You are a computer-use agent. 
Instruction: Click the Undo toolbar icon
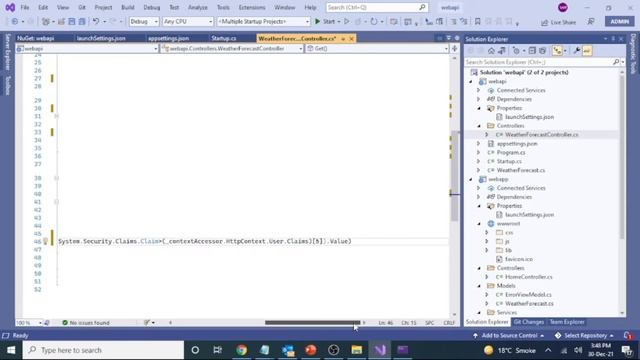[x=96, y=22]
